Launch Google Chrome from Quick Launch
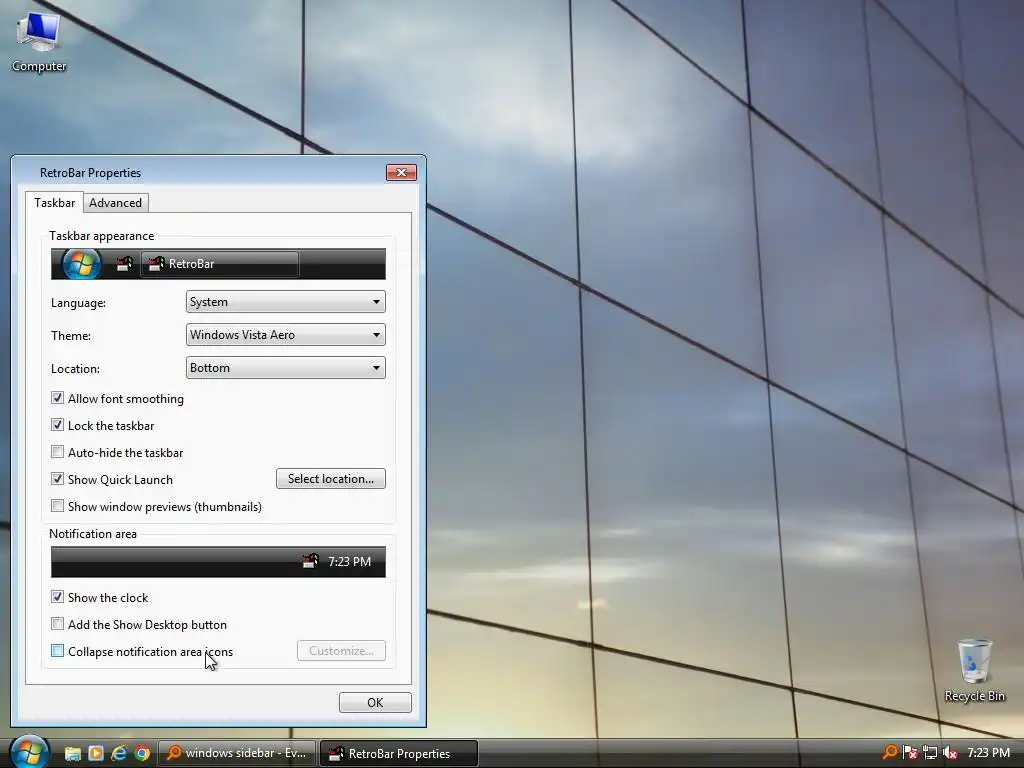 pyautogui.click(x=142, y=754)
